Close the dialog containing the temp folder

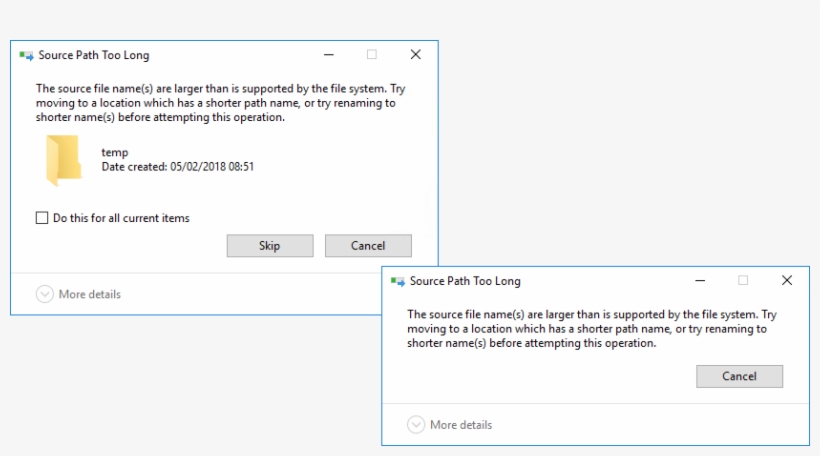(415, 55)
